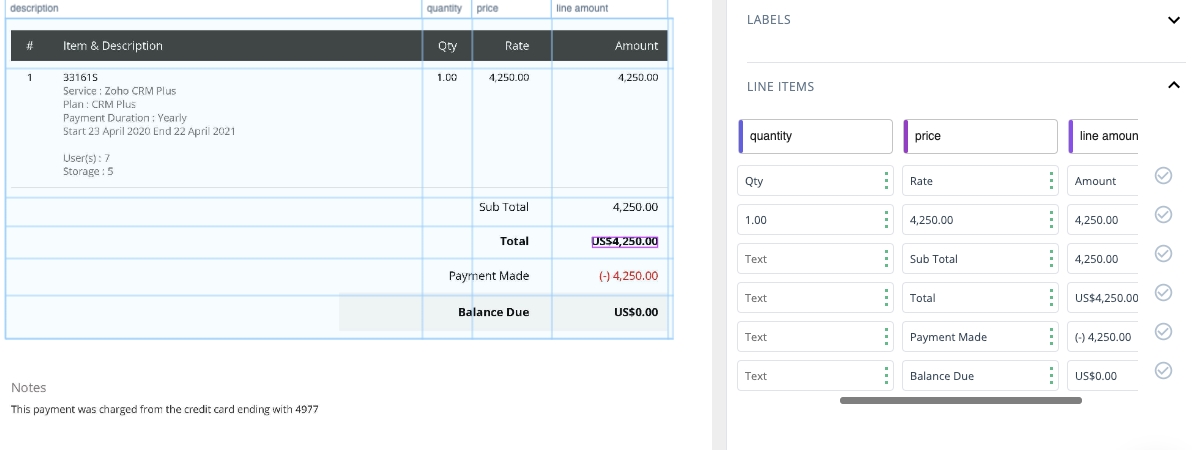This screenshot has width=1192, height=450.
Task: Click the Balance Due label on the invoice
Action: 493,312
